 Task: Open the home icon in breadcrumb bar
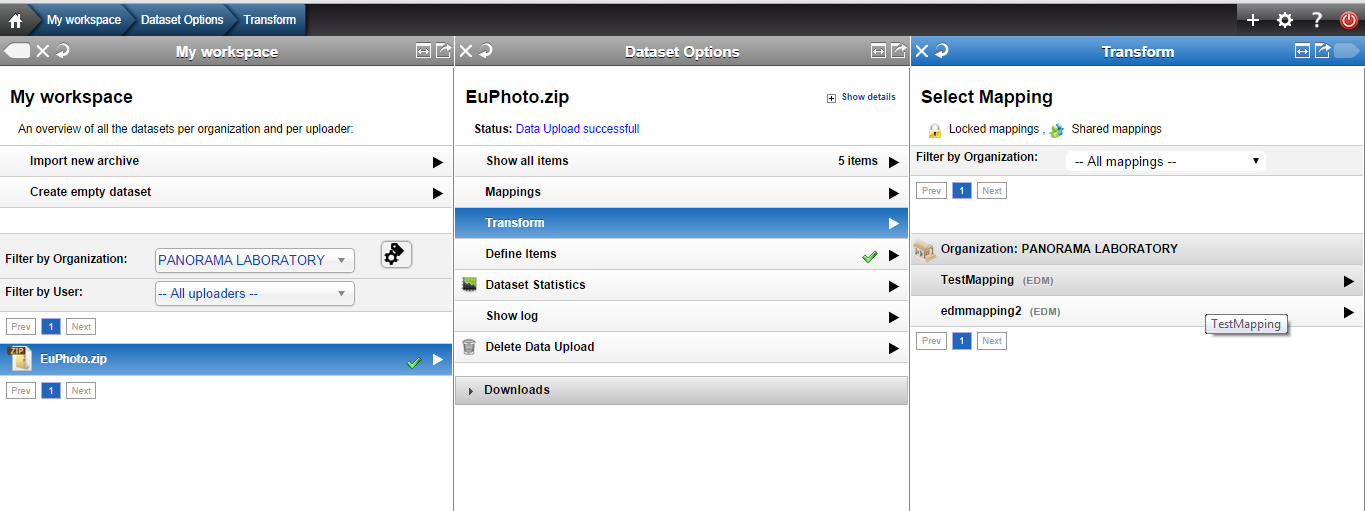click(15, 20)
